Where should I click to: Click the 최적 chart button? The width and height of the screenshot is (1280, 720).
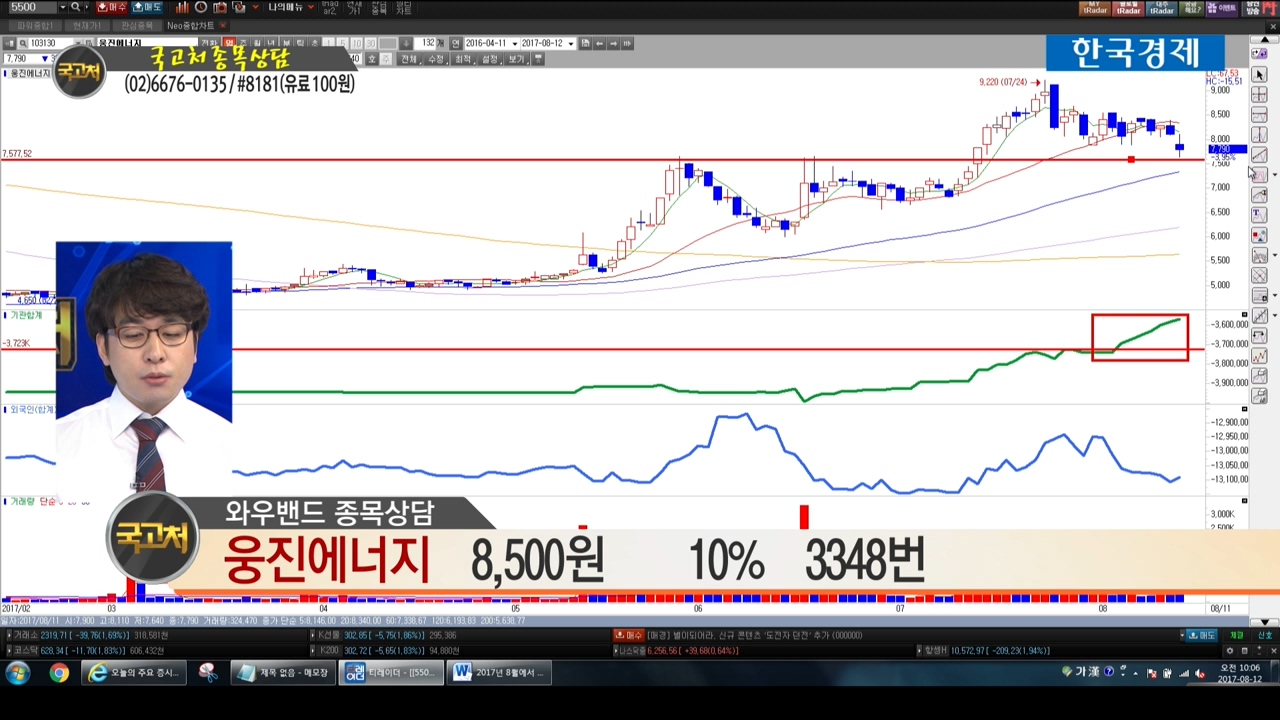point(463,59)
